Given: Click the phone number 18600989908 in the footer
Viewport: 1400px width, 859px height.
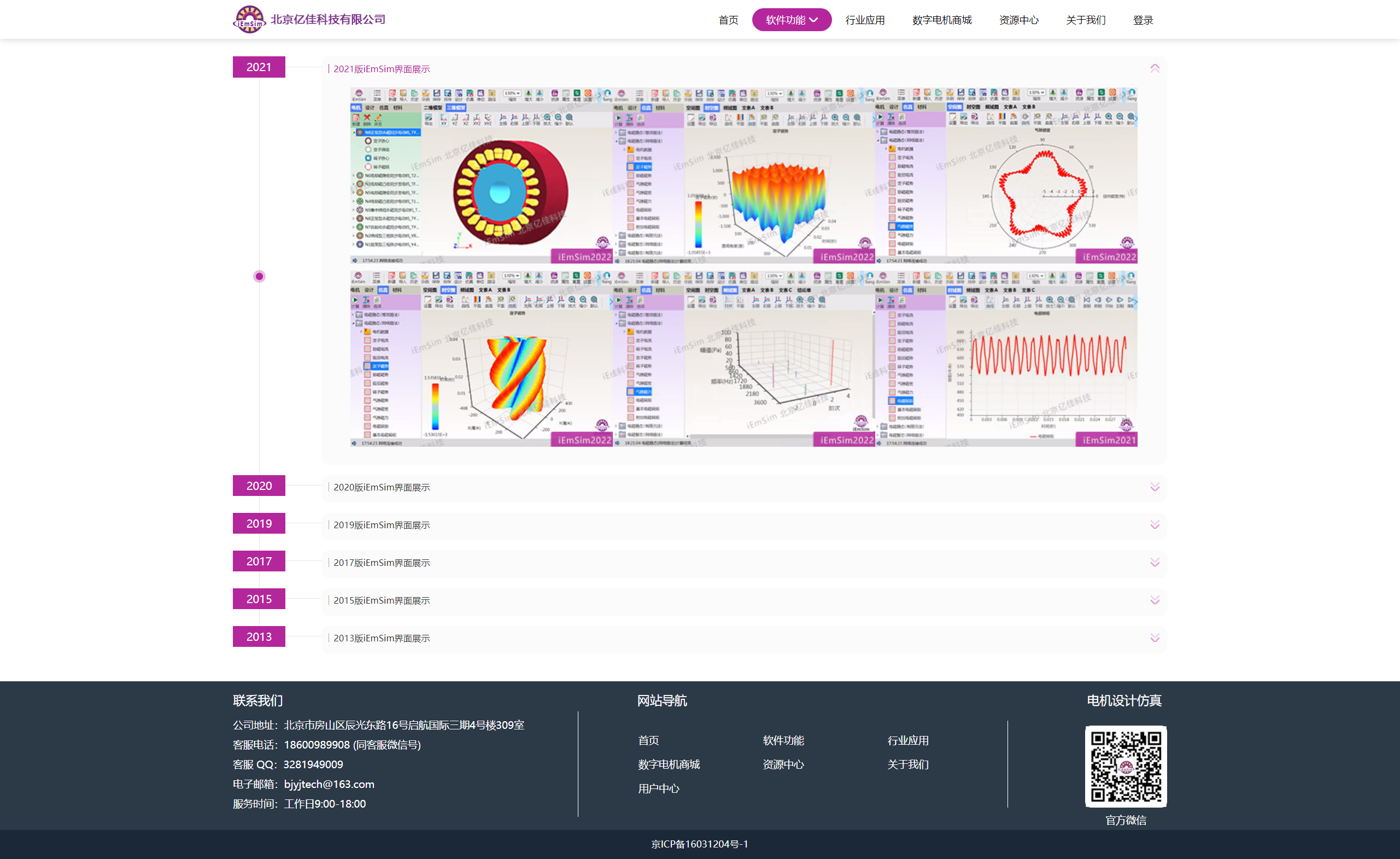Looking at the screenshot, I should (x=317, y=745).
